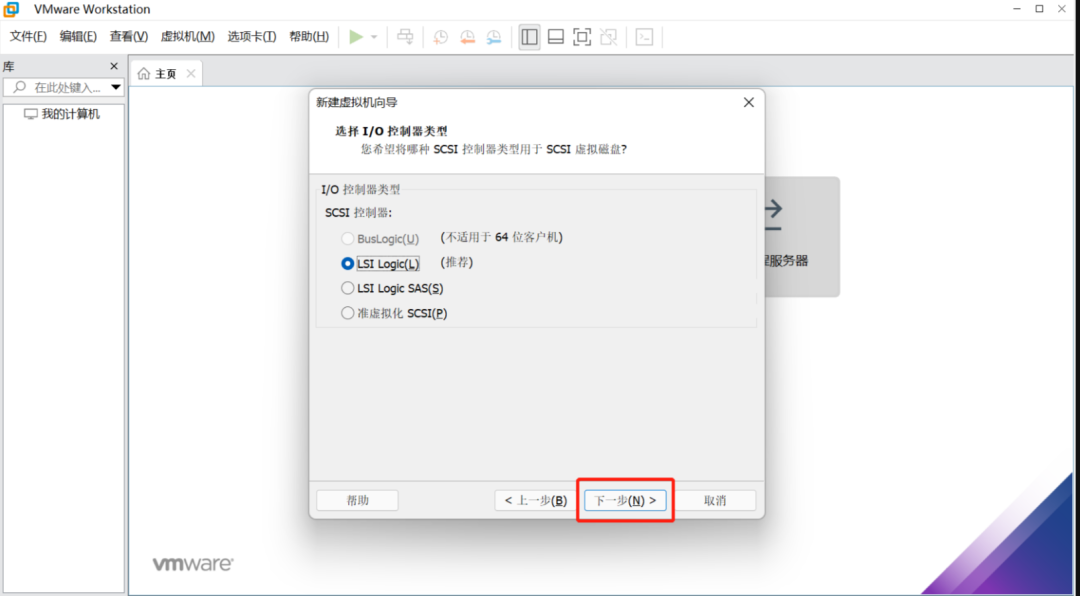
Task: Click the full screen mode icon
Action: pyautogui.click(x=582, y=37)
